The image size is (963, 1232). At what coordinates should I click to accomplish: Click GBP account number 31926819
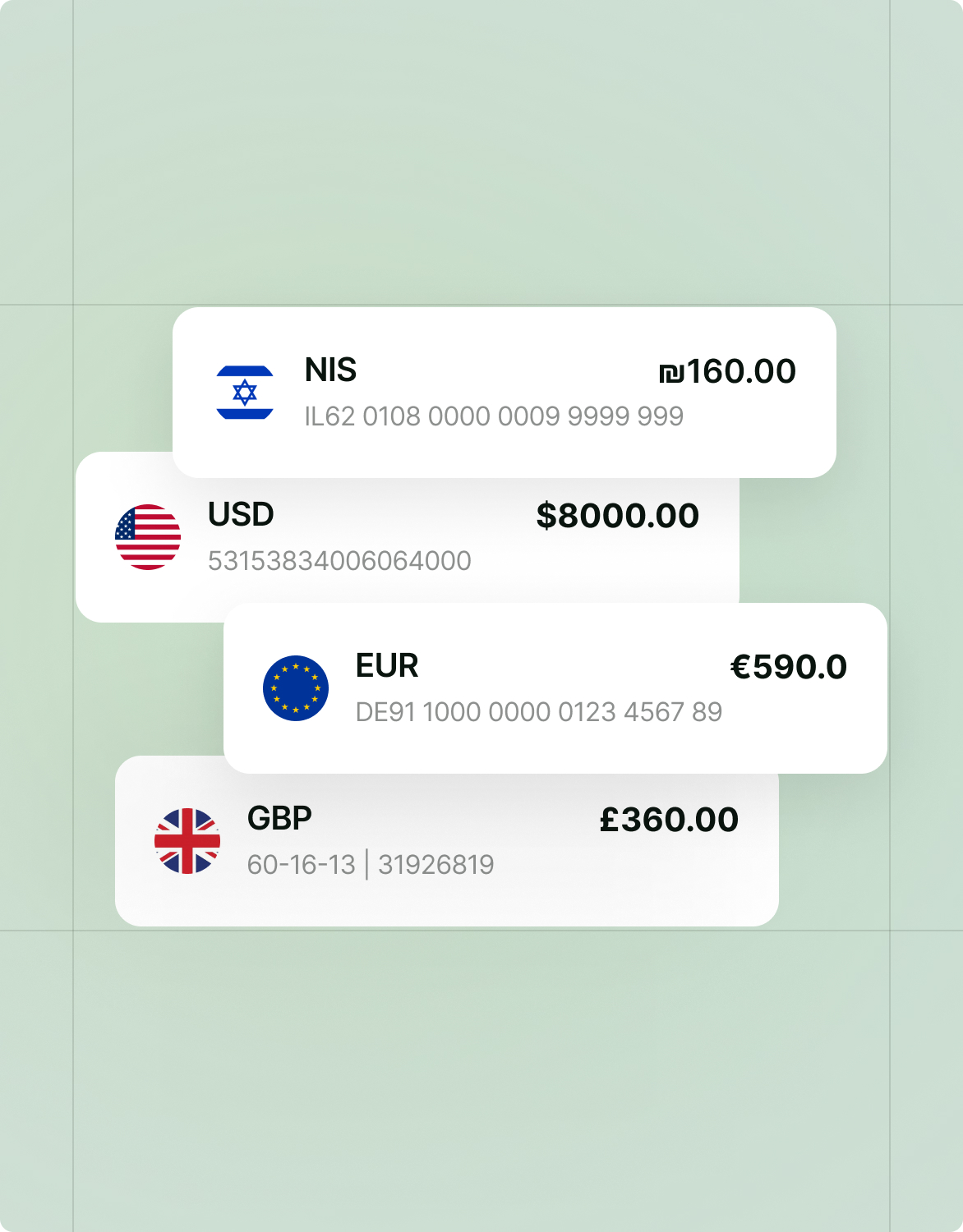[436, 865]
